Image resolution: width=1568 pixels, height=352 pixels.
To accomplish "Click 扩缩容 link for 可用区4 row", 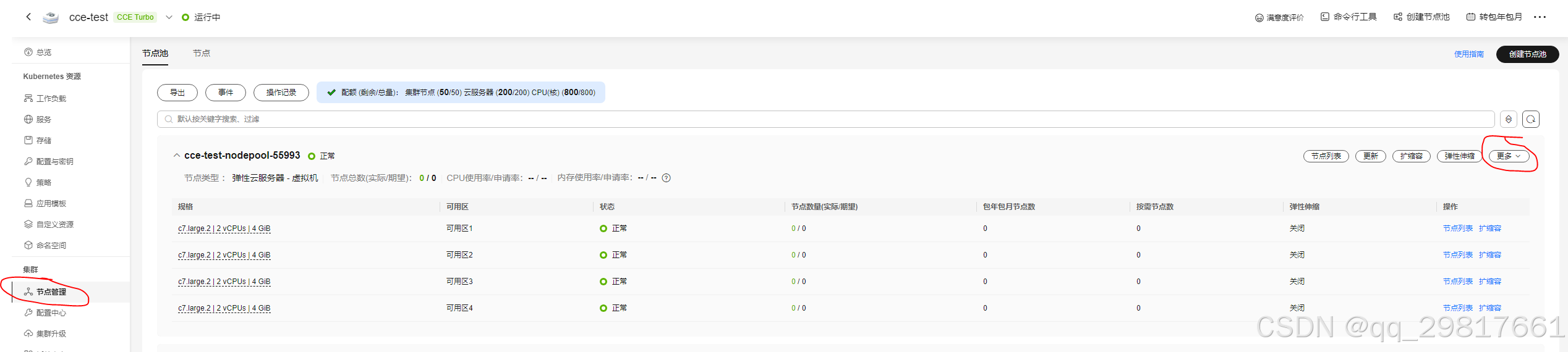I will pyautogui.click(x=1490, y=308).
